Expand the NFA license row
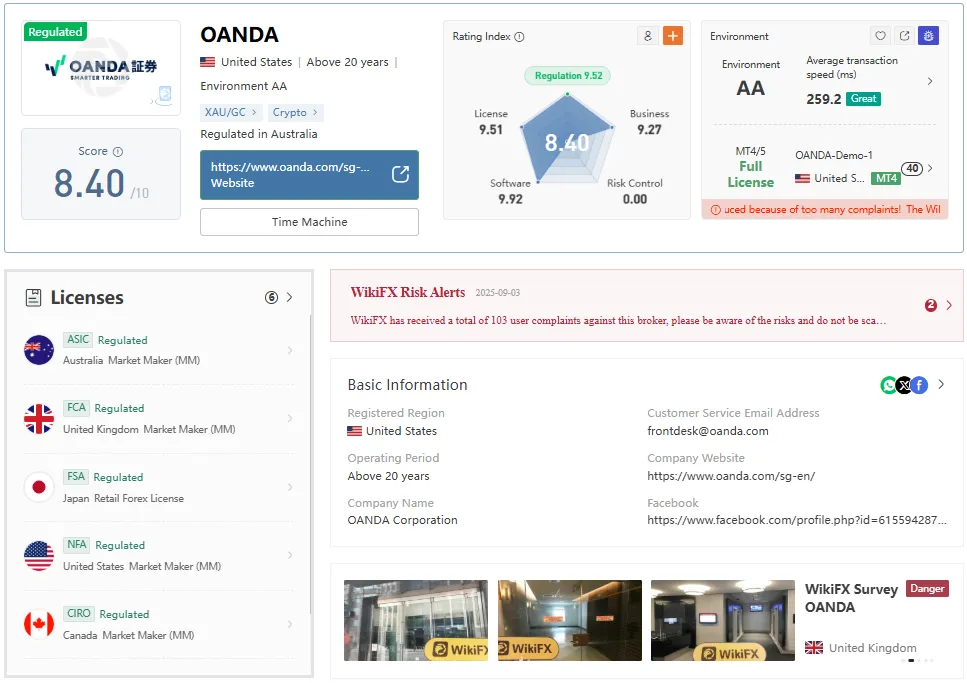This screenshot has width=967, height=683. (x=290, y=556)
